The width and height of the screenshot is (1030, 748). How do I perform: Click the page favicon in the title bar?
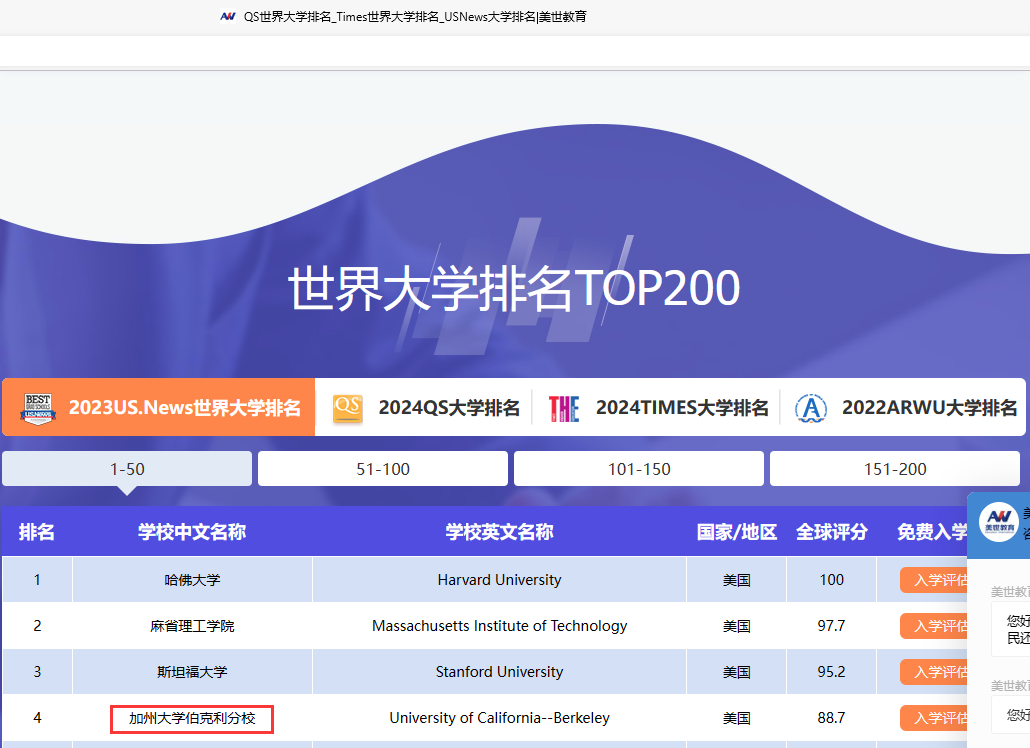click(x=227, y=16)
